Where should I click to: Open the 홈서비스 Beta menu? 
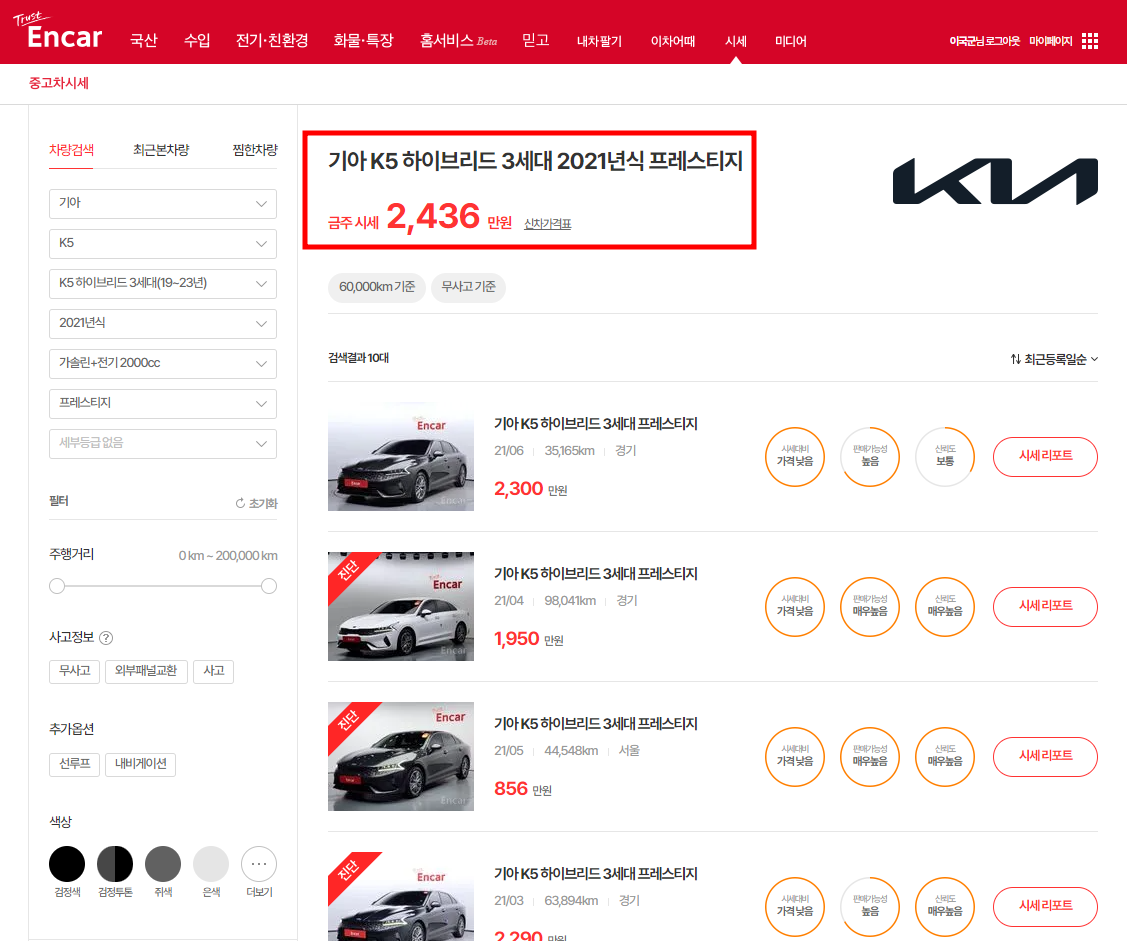pos(459,41)
